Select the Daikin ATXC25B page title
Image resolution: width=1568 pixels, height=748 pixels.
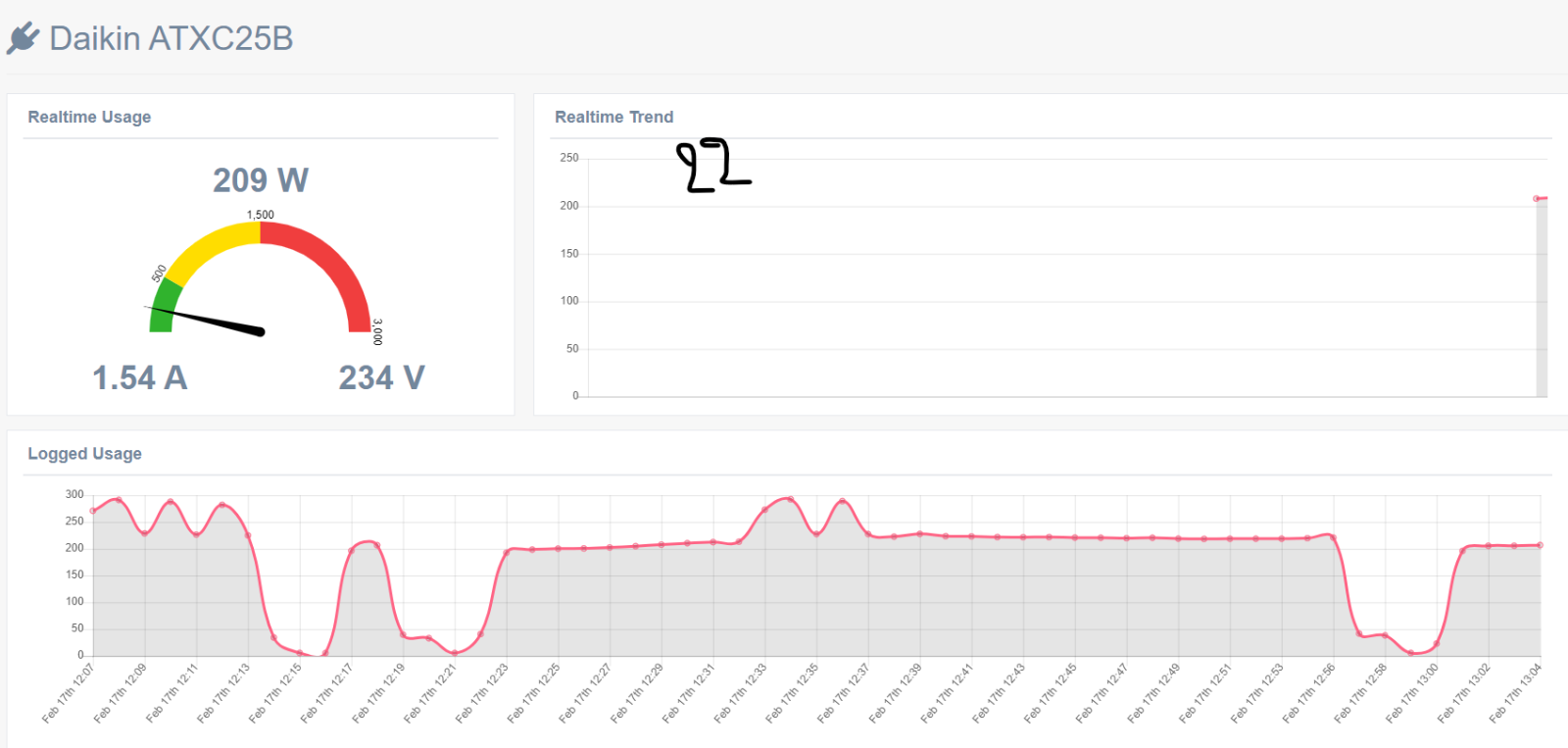171,38
